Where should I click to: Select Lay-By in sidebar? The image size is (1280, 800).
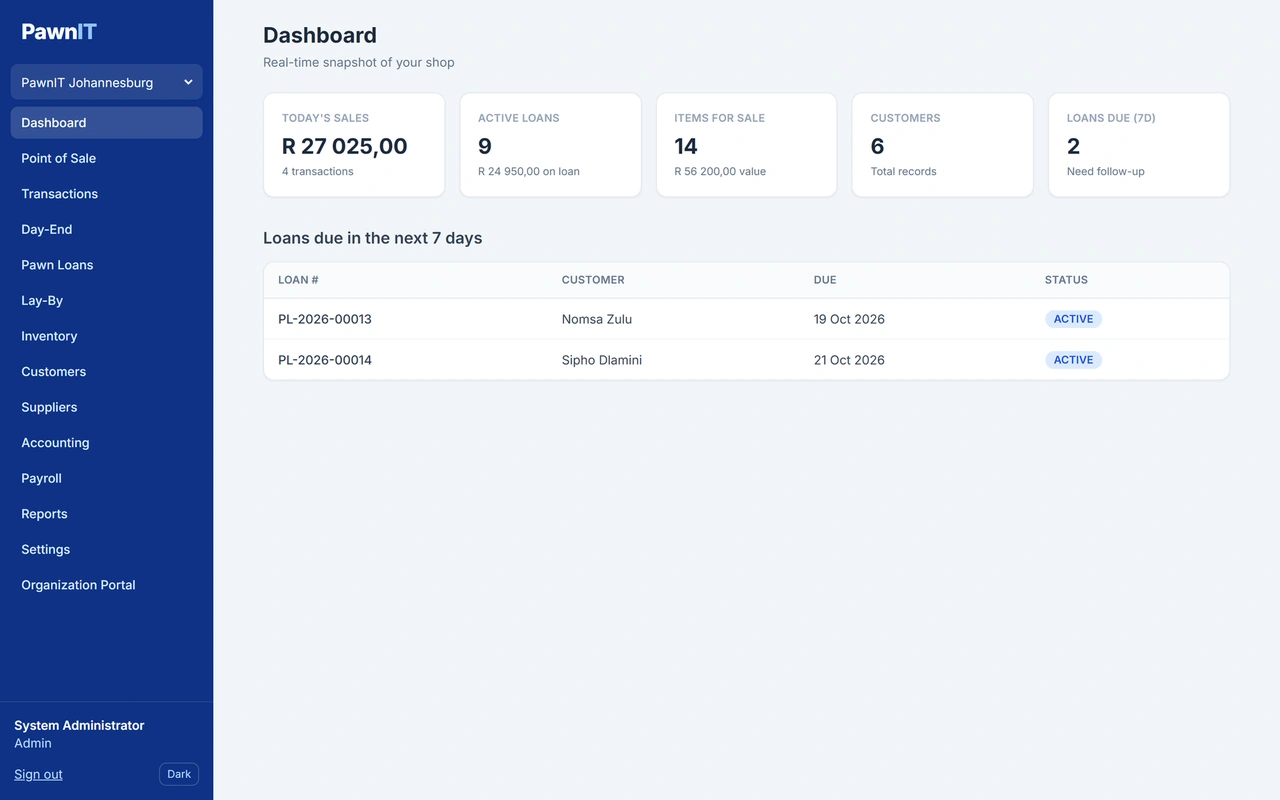point(106,300)
